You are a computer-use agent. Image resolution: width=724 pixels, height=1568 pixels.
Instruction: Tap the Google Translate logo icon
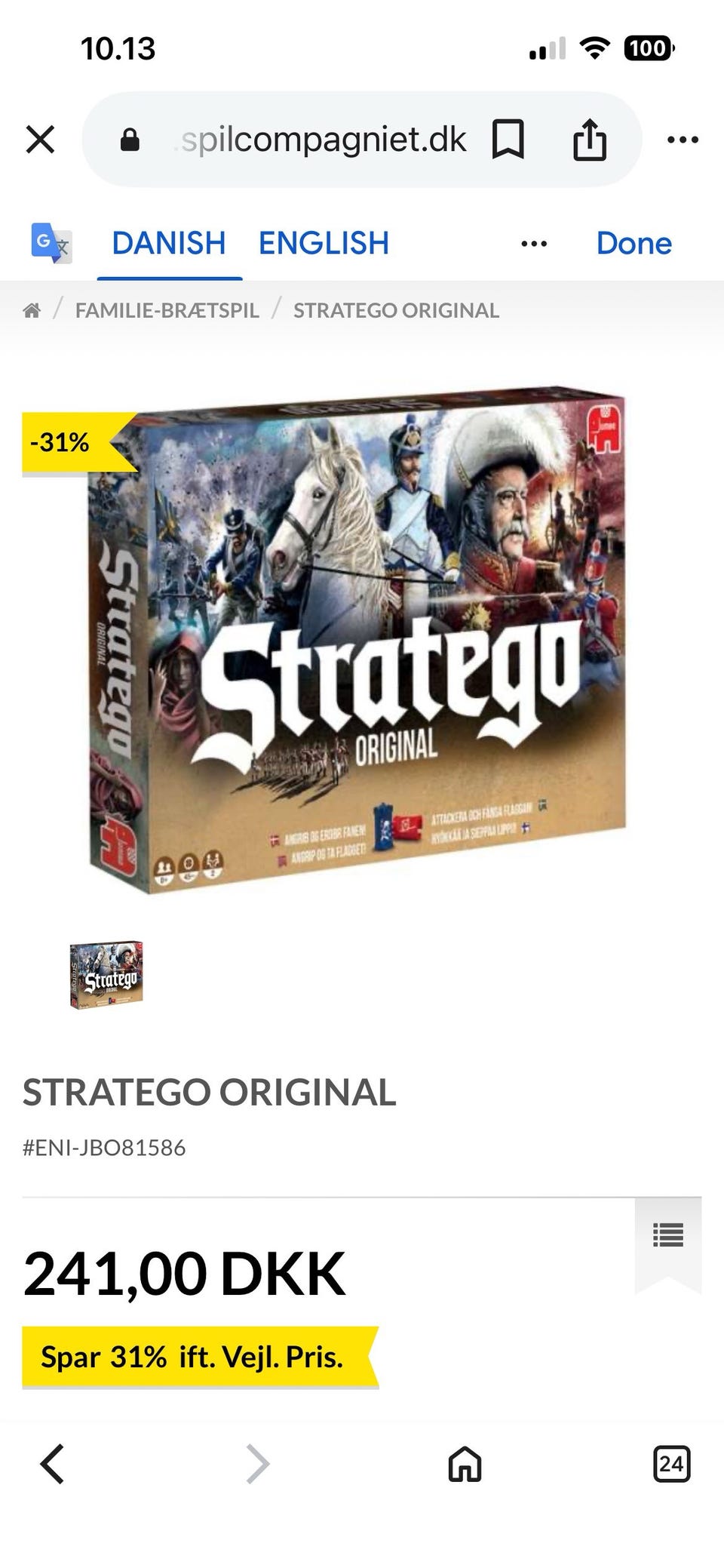pos(51,243)
